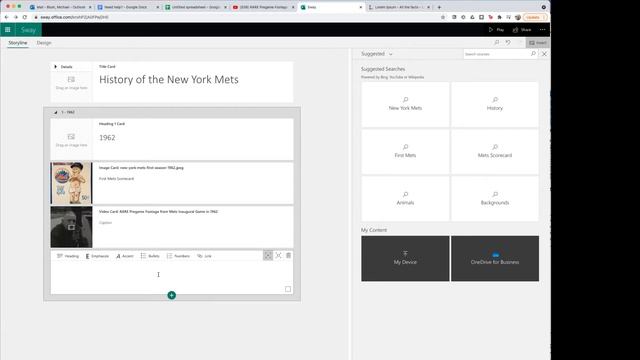The width and height of the screenshot is (640, 360).
Task: Switch to the Design tab
Action: click(x=44, y=43)
